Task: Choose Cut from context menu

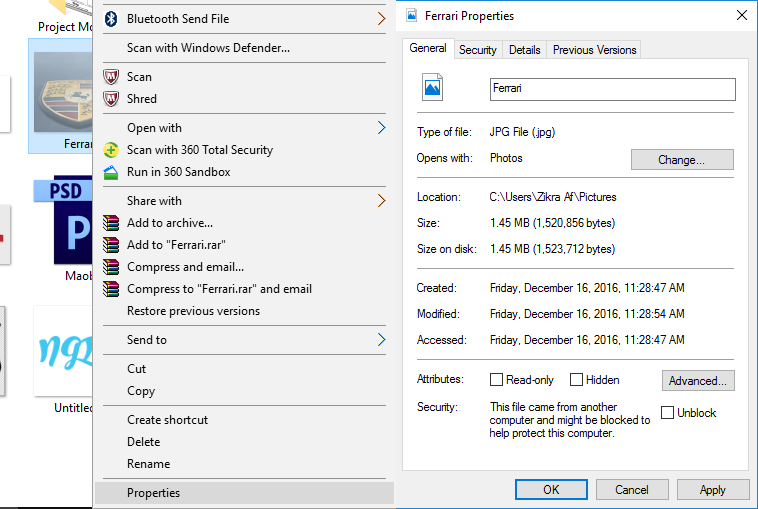Action: (x=244, y=369)
